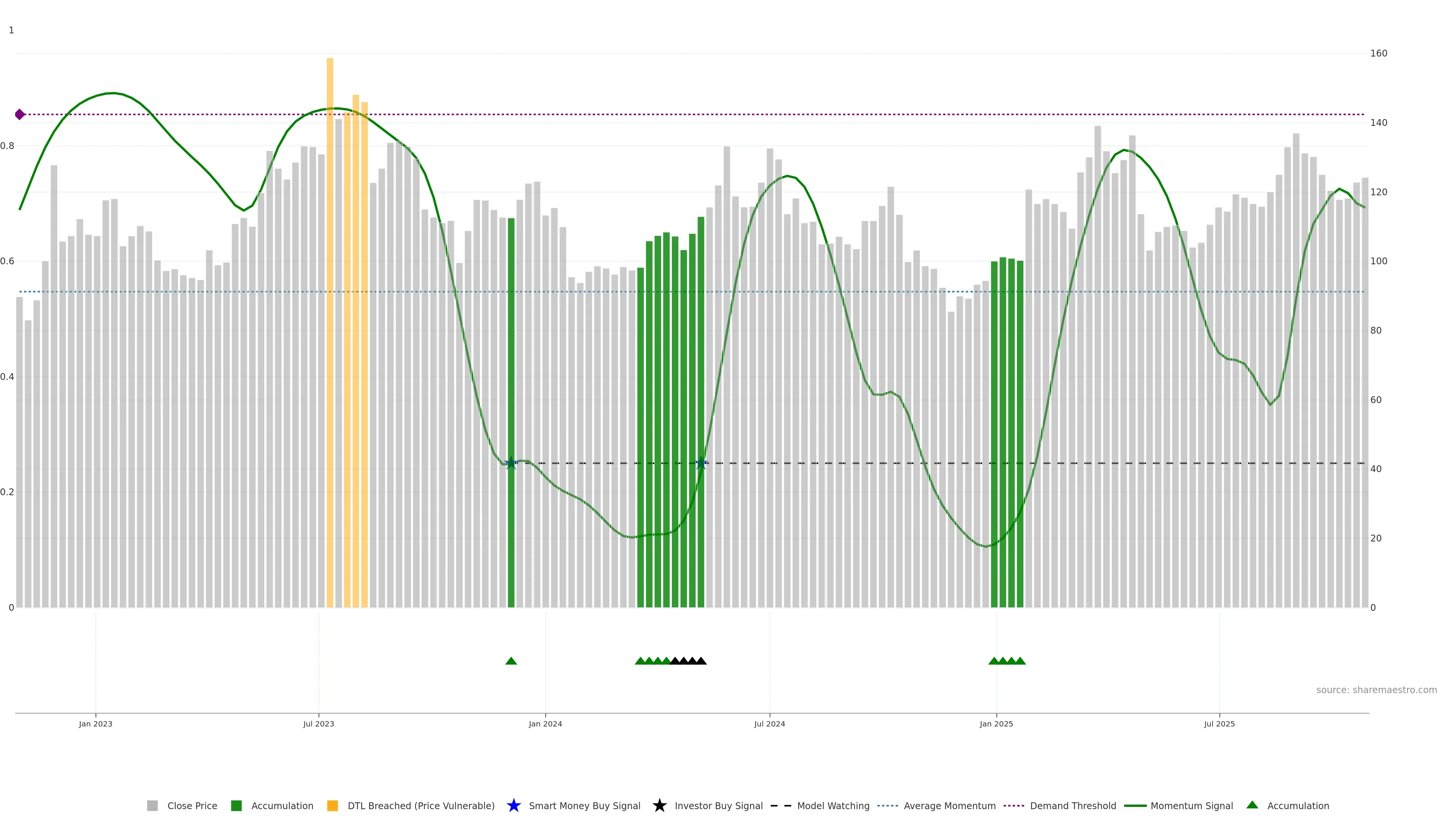
Task: Click the orange DTL Breached legend square
Action: [333, 805]
